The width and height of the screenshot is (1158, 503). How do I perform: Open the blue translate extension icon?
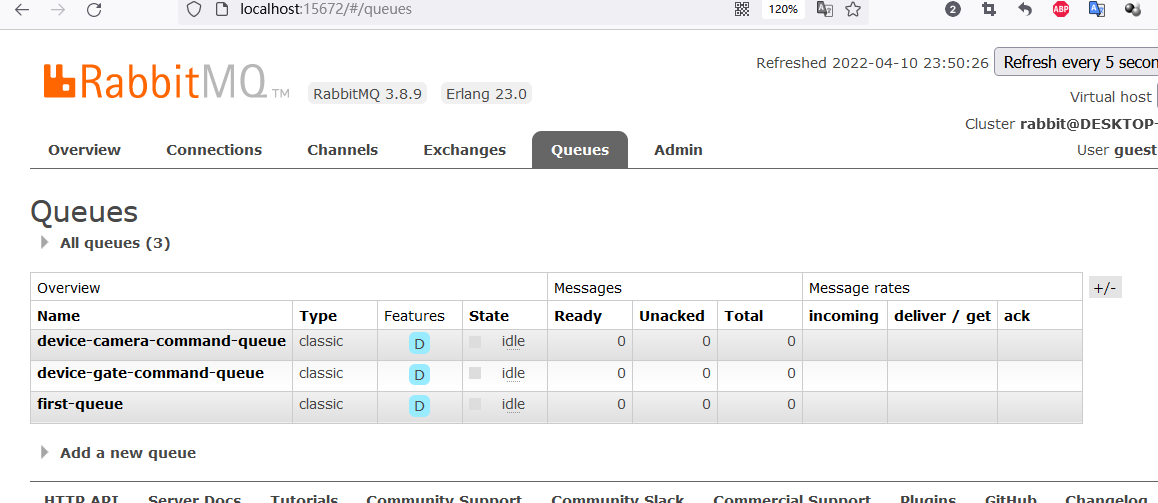coord(1097,10)
